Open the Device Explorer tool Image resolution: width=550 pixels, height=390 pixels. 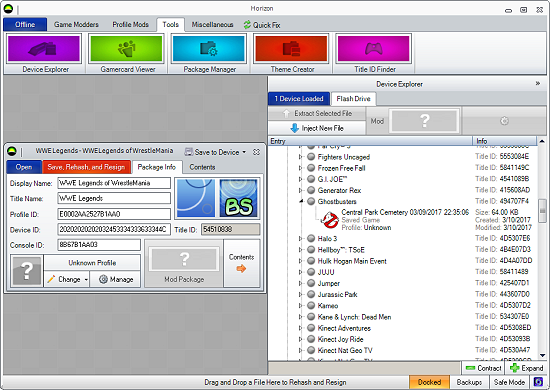coord(44,53)
